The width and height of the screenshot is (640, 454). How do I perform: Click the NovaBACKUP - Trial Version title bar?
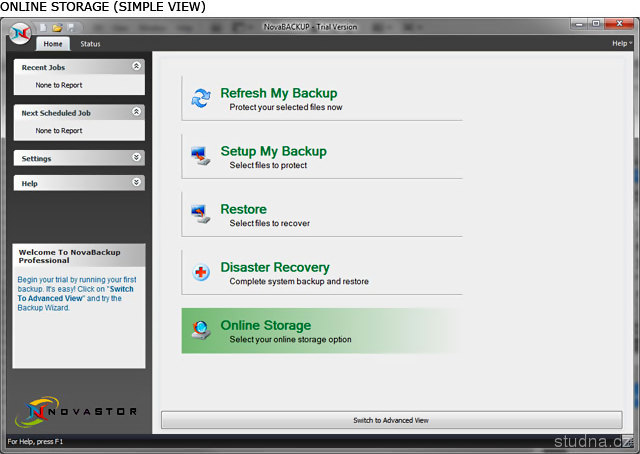pos(310,27)
